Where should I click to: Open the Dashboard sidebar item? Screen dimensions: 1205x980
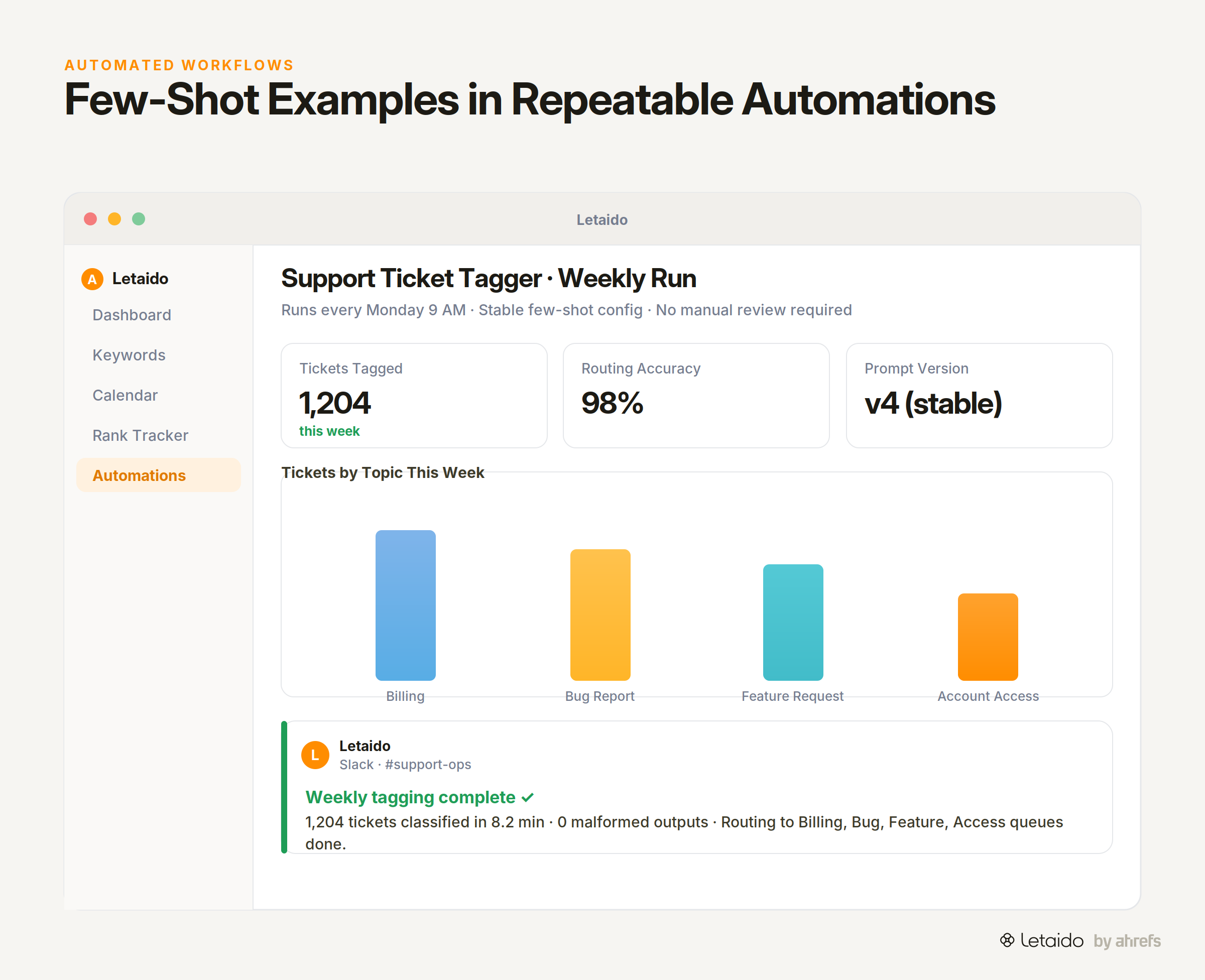coord(159,315)
